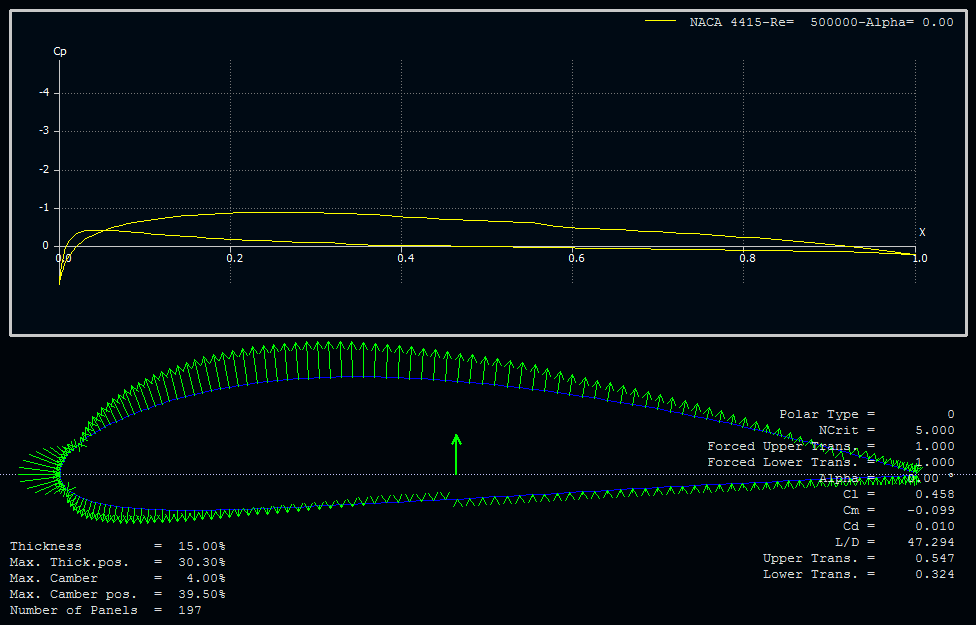Click the L/D value 47.294
The width and height of the screenshot is (976, 625).
(931, 542)
